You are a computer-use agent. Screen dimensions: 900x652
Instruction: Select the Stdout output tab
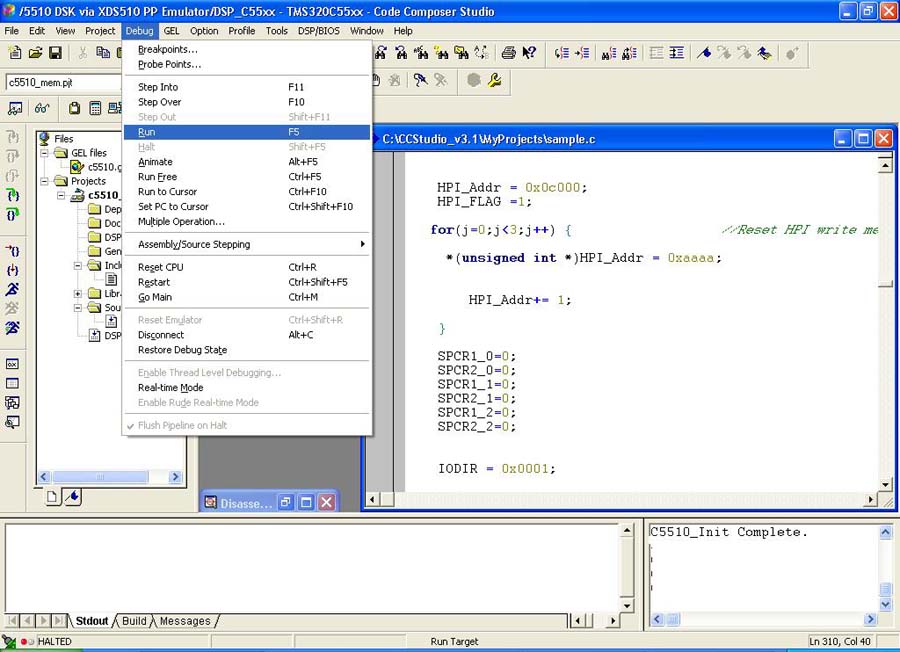pos(91,621)
